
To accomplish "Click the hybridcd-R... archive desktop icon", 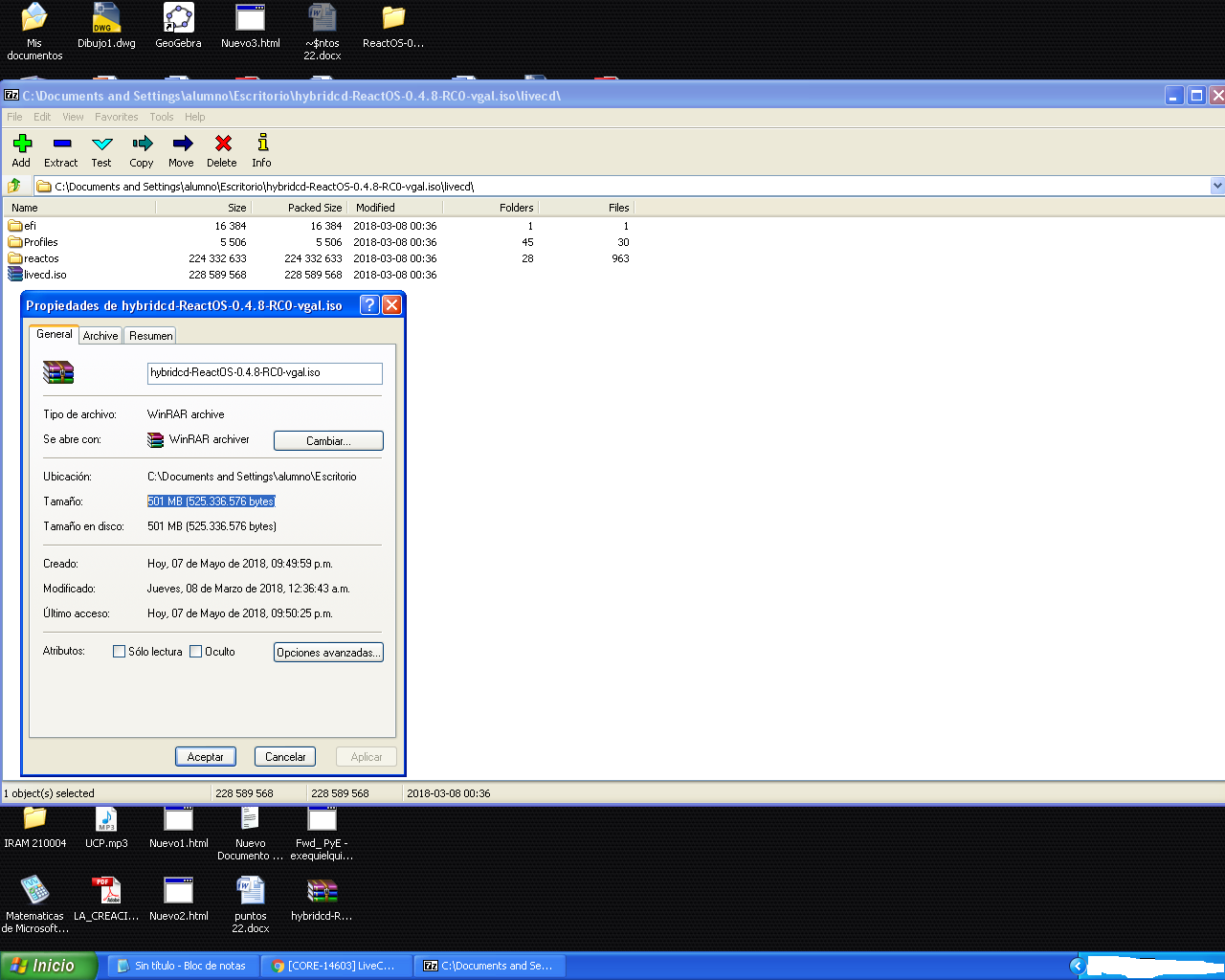I will point(322,900).
